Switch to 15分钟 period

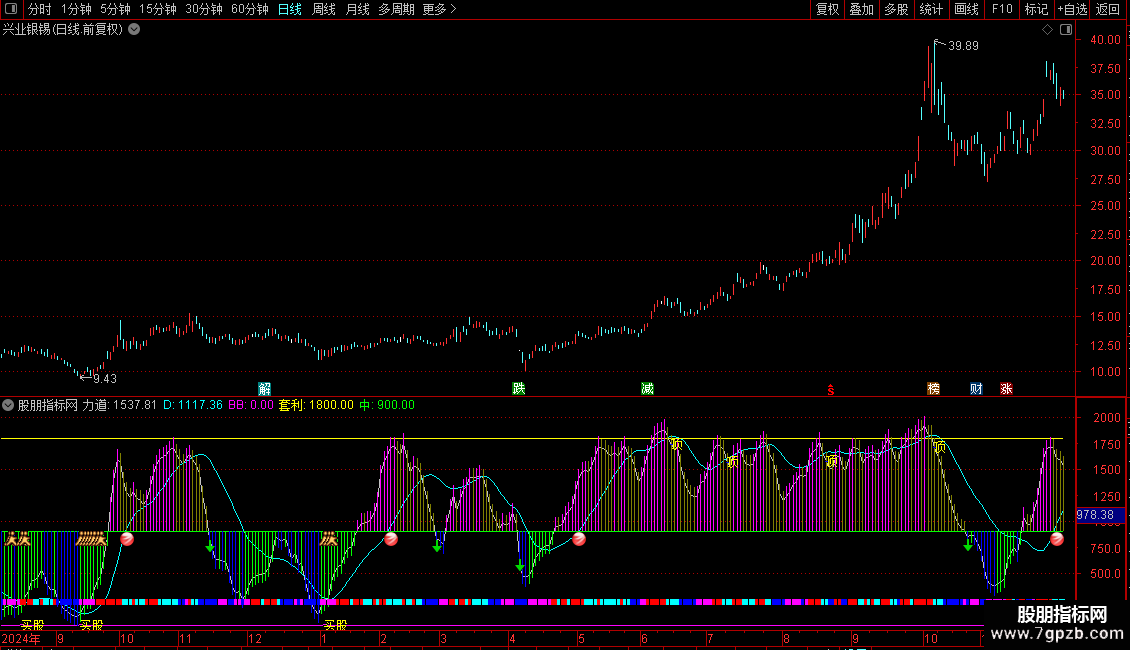pos(158,9)
